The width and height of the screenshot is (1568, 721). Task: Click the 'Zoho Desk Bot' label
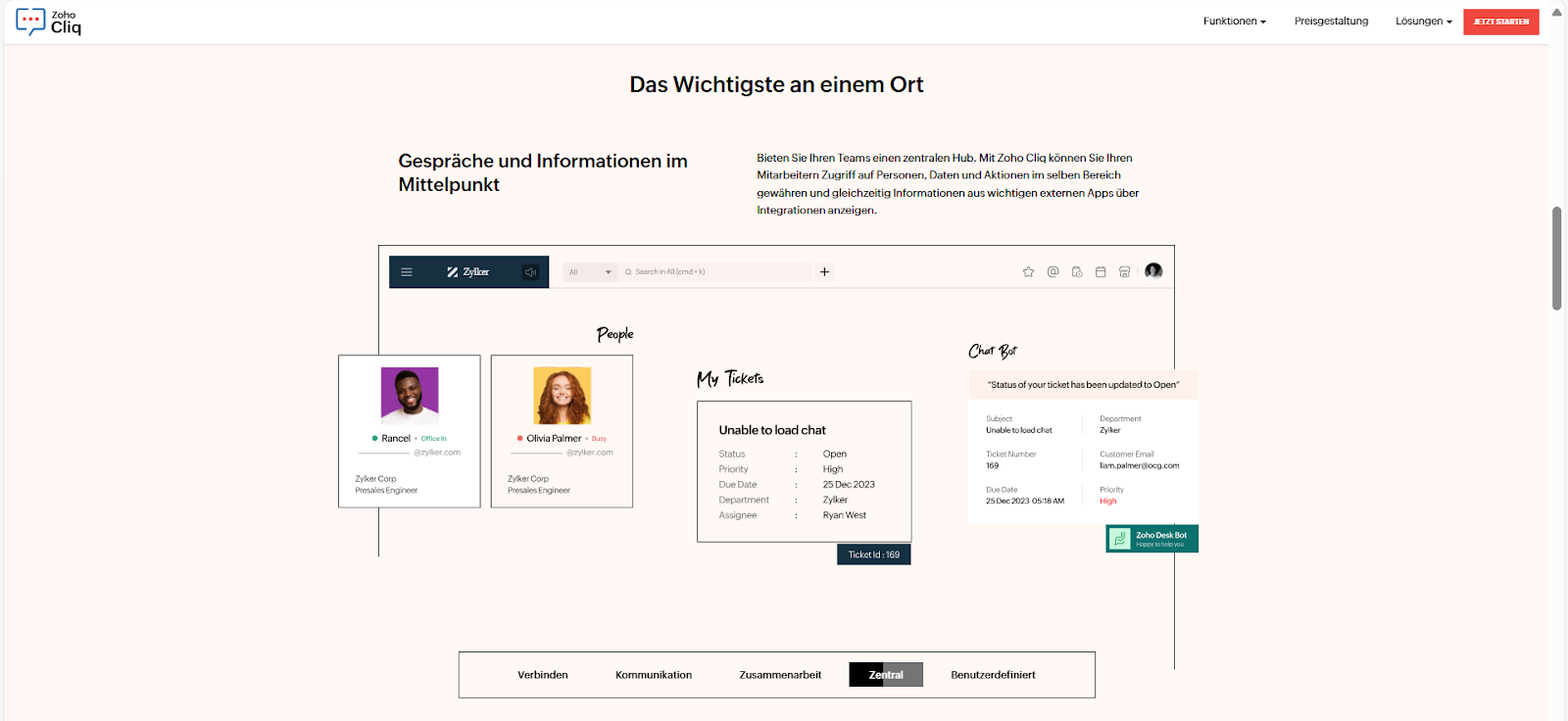1161,535
